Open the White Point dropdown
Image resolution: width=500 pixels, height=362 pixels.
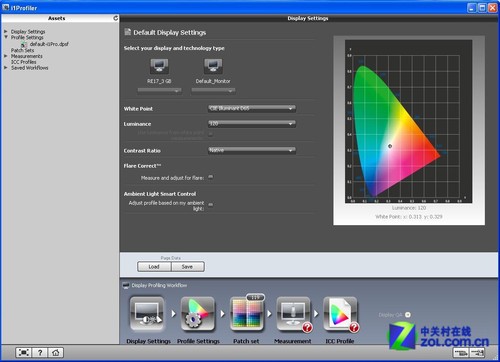coord(252,108)
